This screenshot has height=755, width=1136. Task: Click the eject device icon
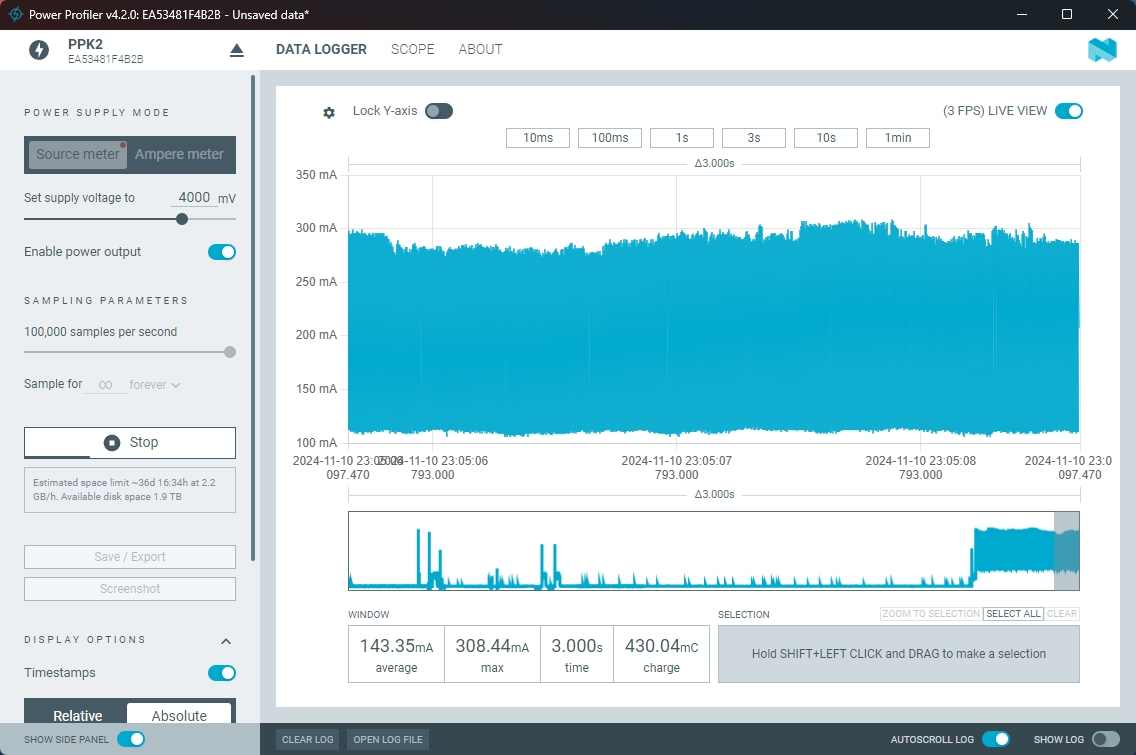click(x=237, y=50)
